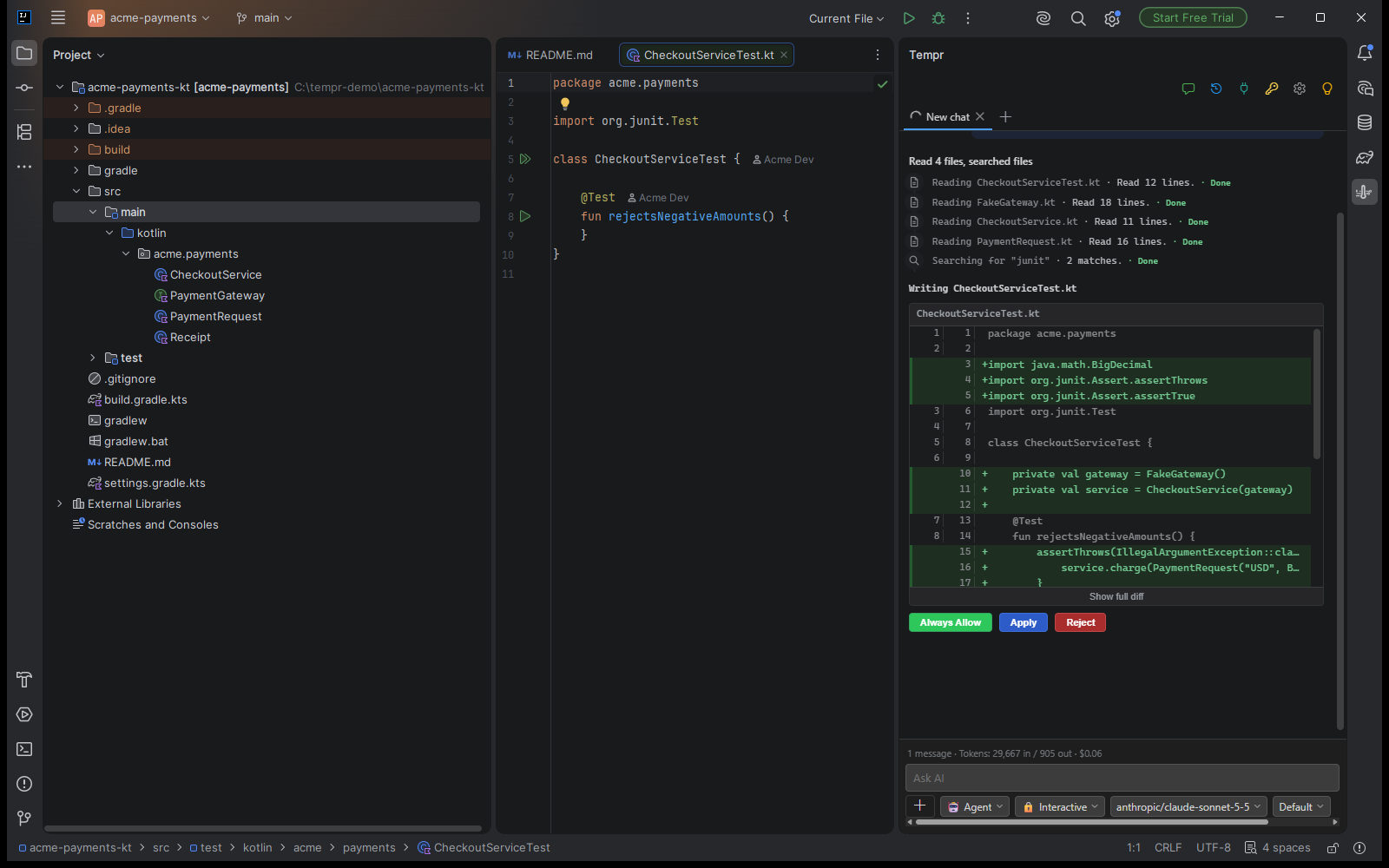The width and height of the screenshot is (1389, 868).
Task: Open the Problems tool window
Action: point(24,784)
